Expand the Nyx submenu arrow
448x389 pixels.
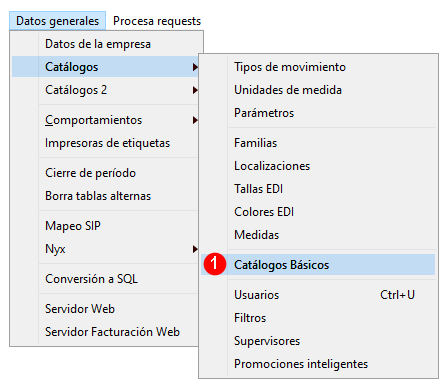coord(195,249)
